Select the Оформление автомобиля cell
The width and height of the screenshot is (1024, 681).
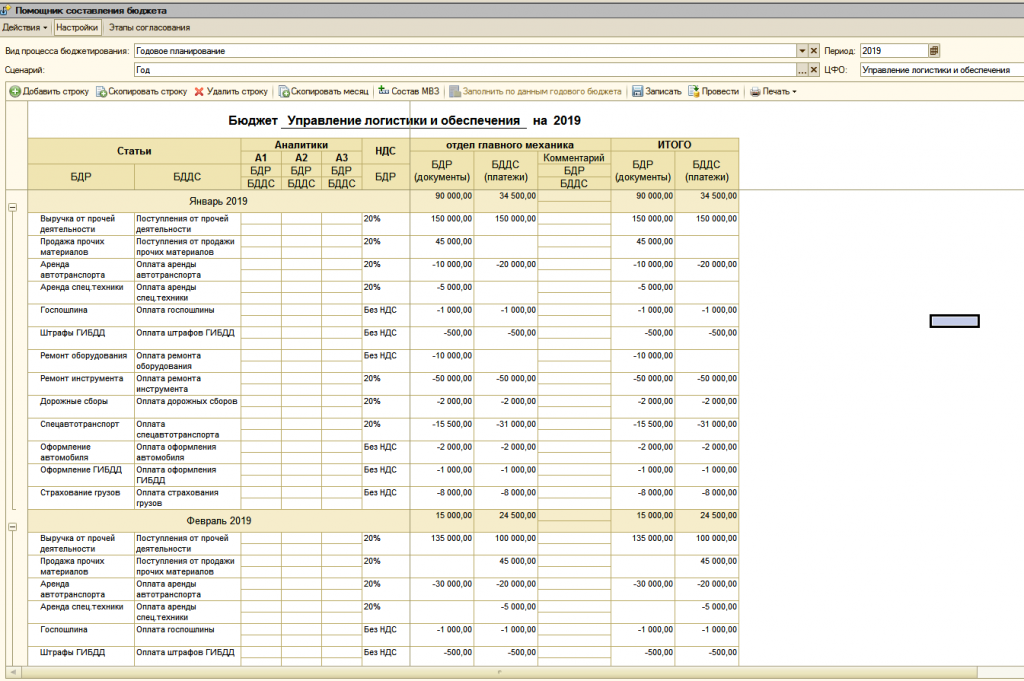81,452
